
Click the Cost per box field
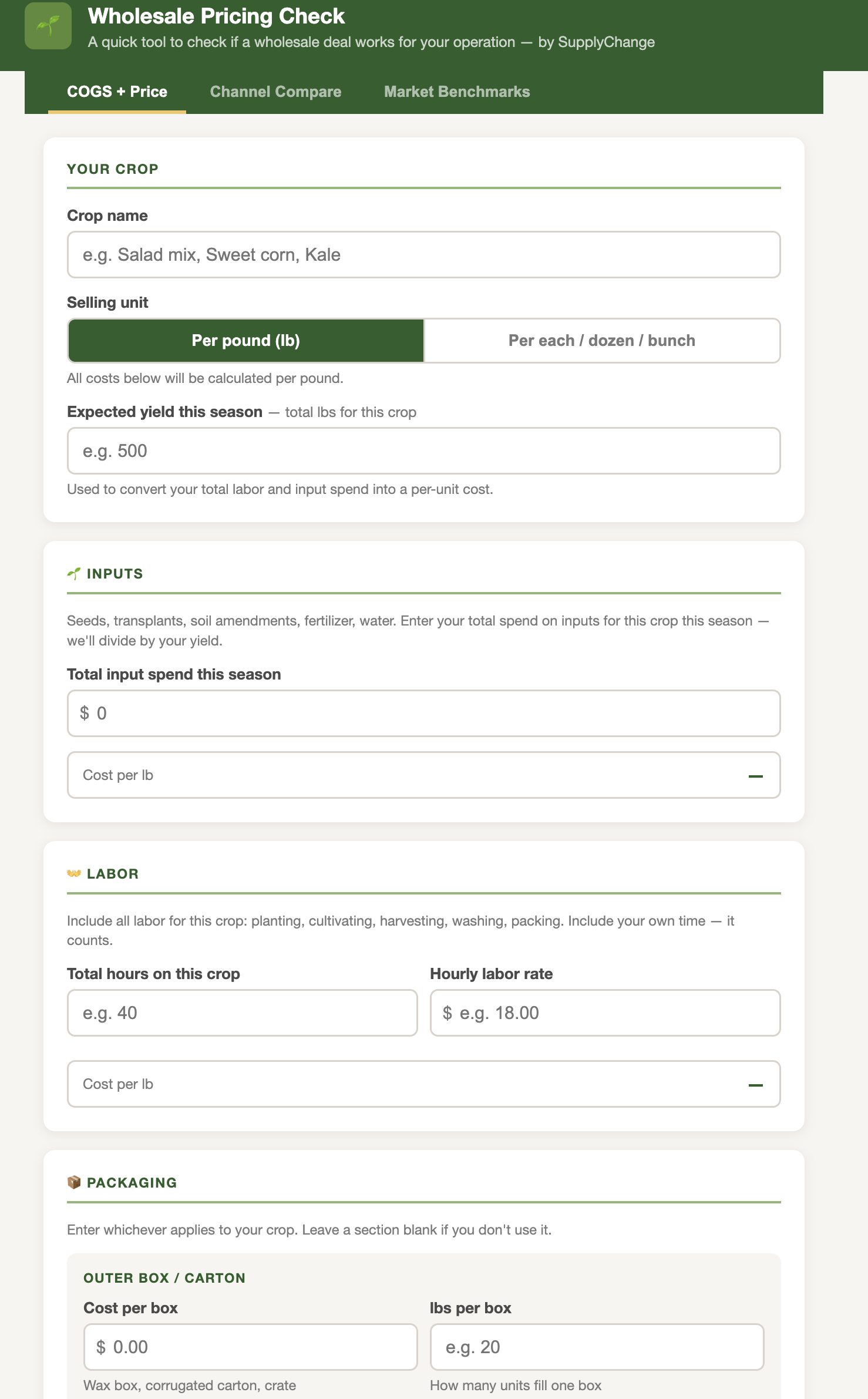pyautogui.click(x=250, y=1347)
